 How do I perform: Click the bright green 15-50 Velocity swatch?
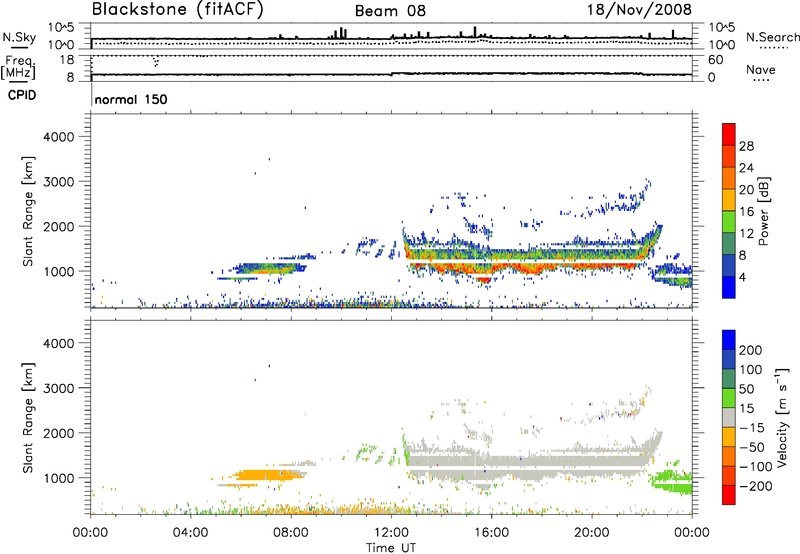pyautogui.click(x=729, y=398)
